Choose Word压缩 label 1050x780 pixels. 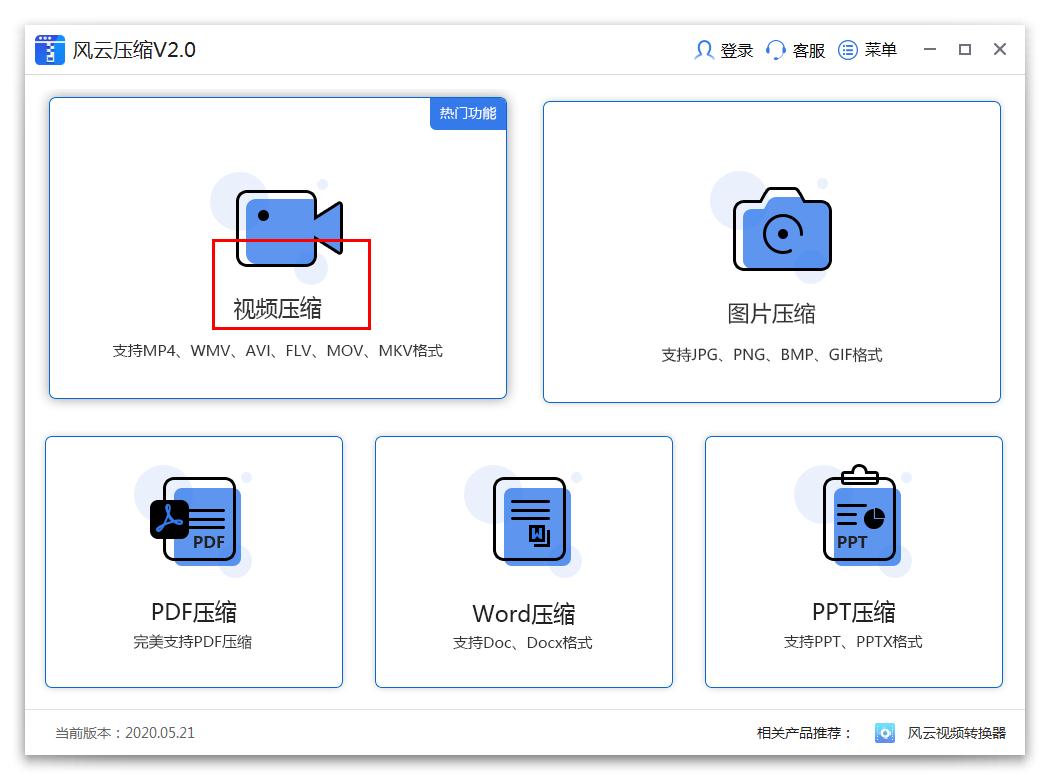[x=524, y=613]
